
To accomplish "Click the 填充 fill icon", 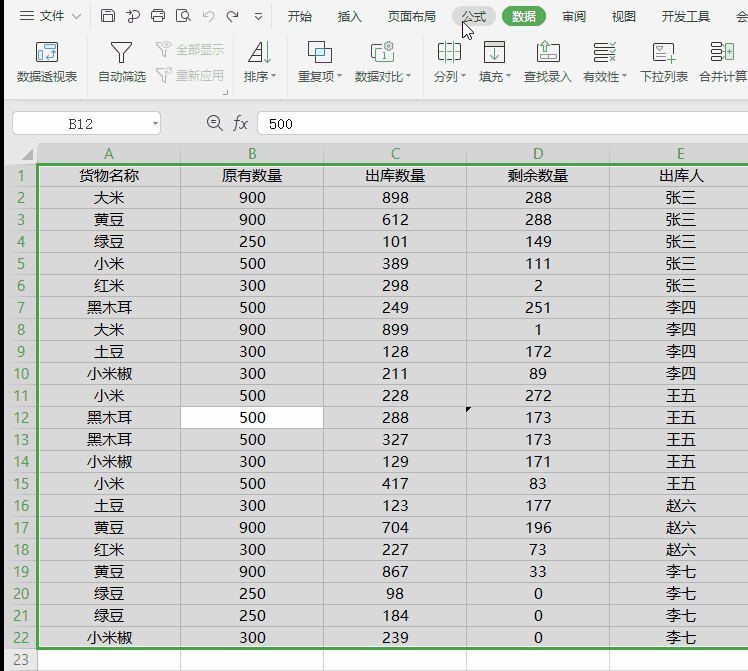I will pyautogui.click(x=494, y=52).
